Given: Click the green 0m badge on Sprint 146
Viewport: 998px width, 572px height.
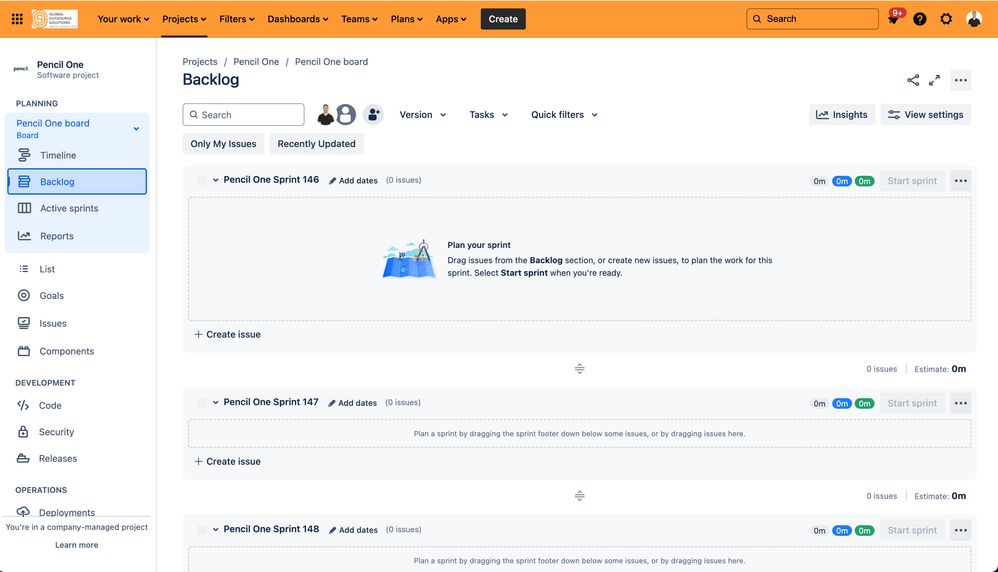Looking at the screenshot, I should click(864, 181).
